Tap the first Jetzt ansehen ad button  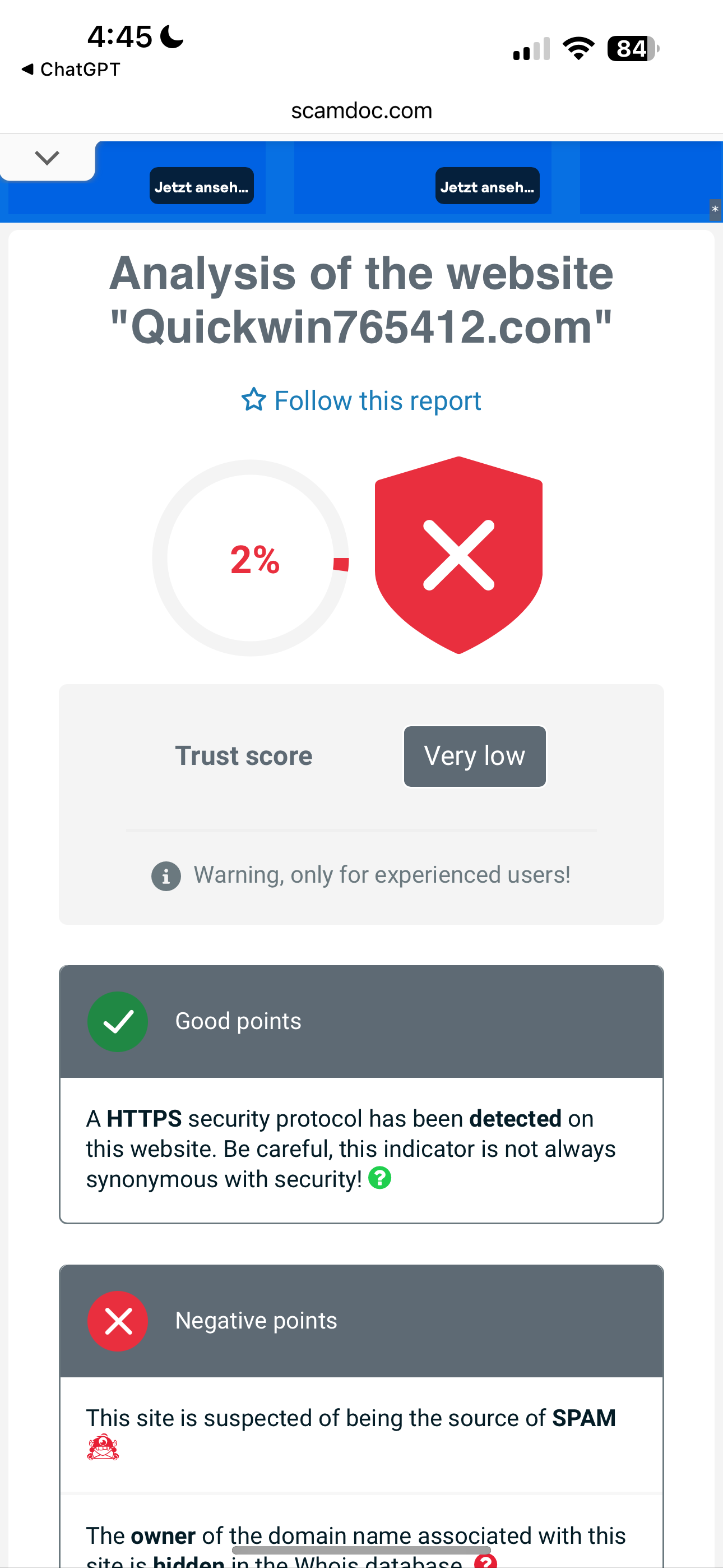[x=201, y=186]
